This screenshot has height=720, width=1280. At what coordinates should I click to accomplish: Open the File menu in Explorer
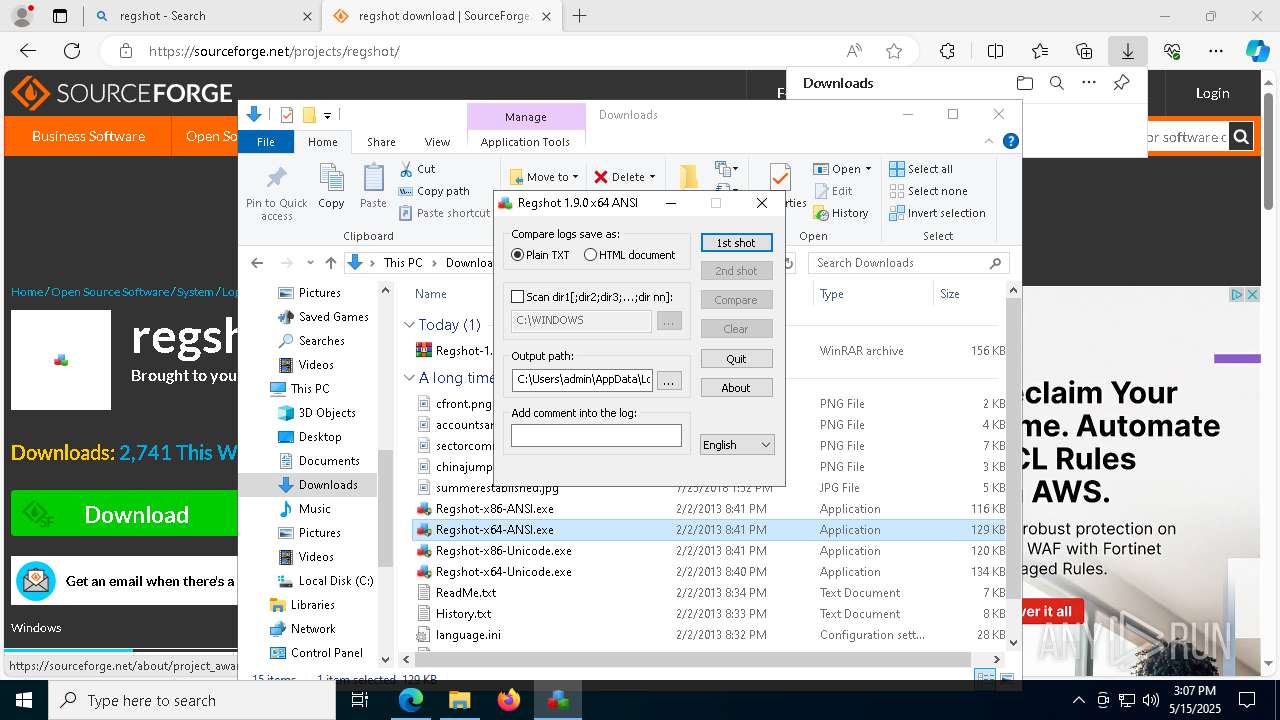pos(266,142)
